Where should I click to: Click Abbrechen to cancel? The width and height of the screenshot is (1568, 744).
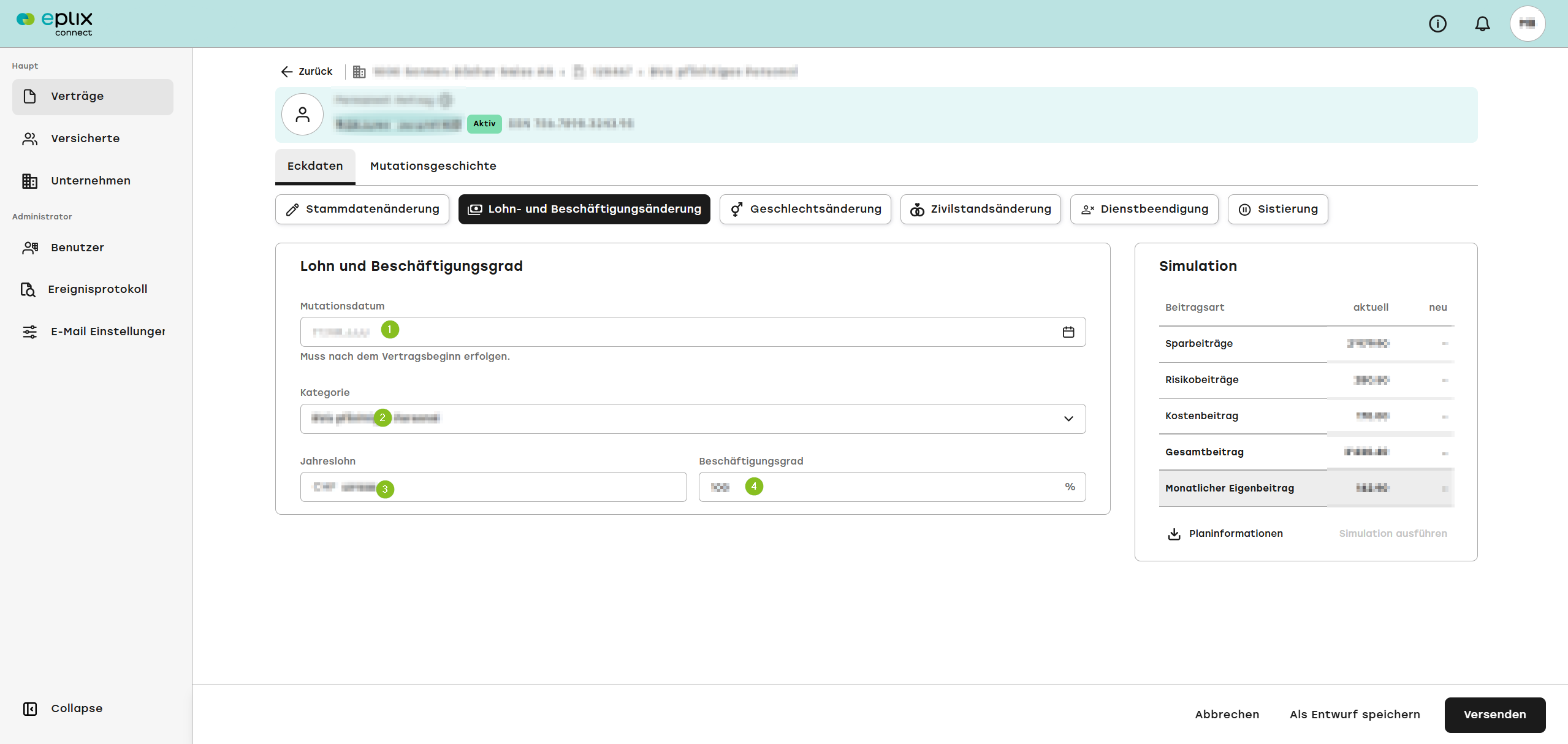[1227, 715]
